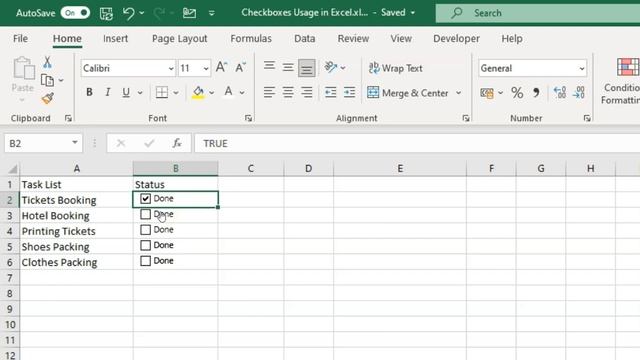
Task: Switch to the Insert tab
Action: click(116, 38)
